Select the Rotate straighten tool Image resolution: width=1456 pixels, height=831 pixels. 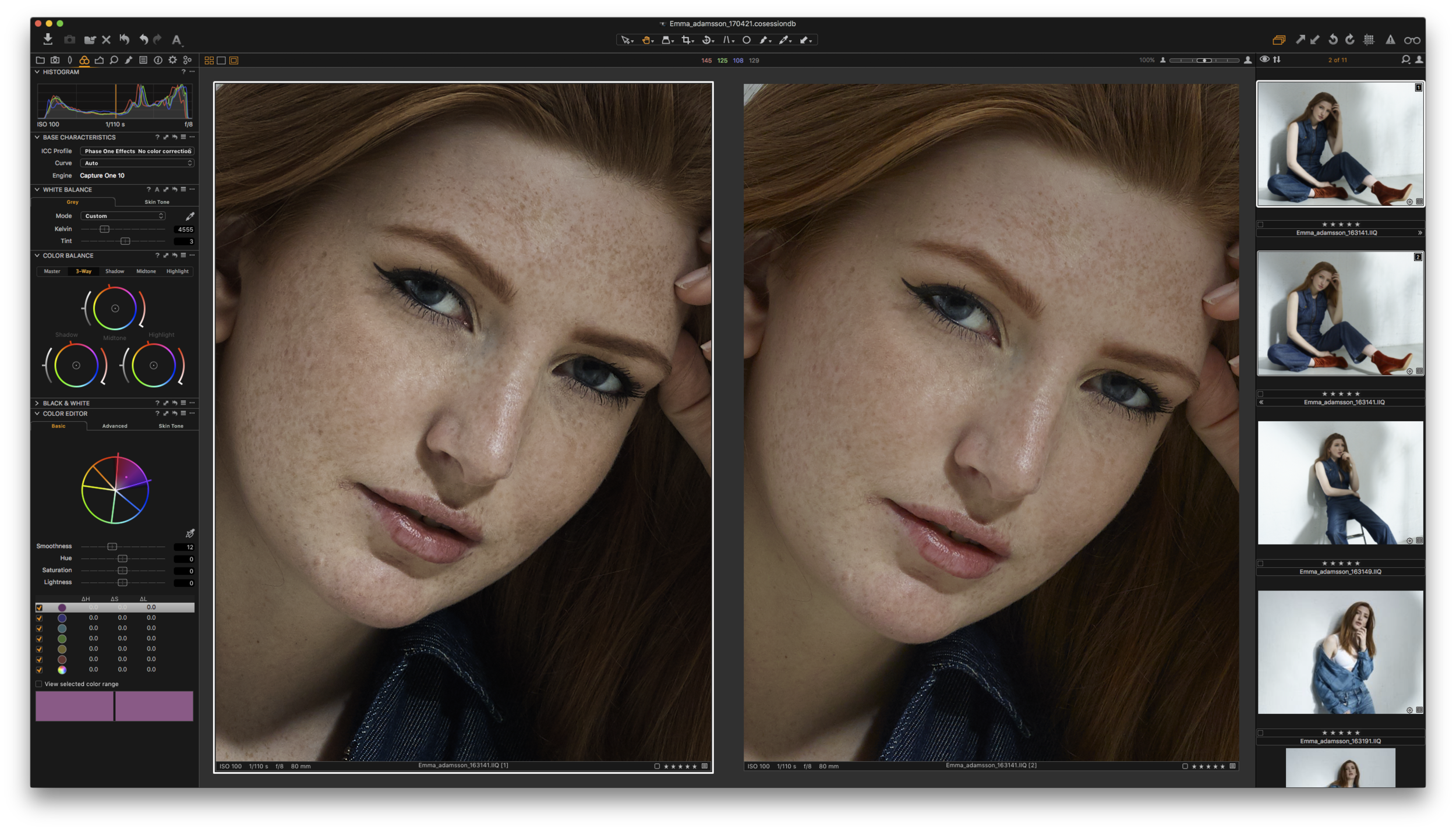point(708,40)
